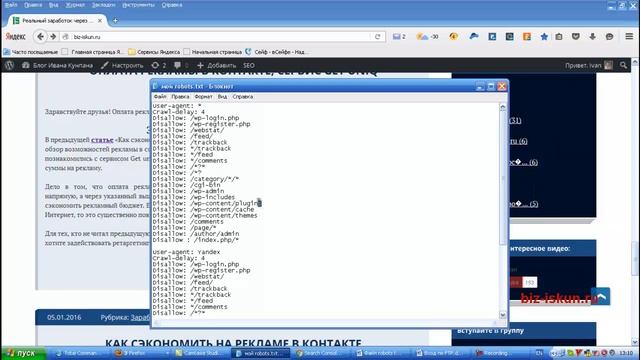Image resolution: width=640 pixels, height=360 pixels.
Task: Switch to Camtasia Studio in the taskbar
Action: coord(202,353)
